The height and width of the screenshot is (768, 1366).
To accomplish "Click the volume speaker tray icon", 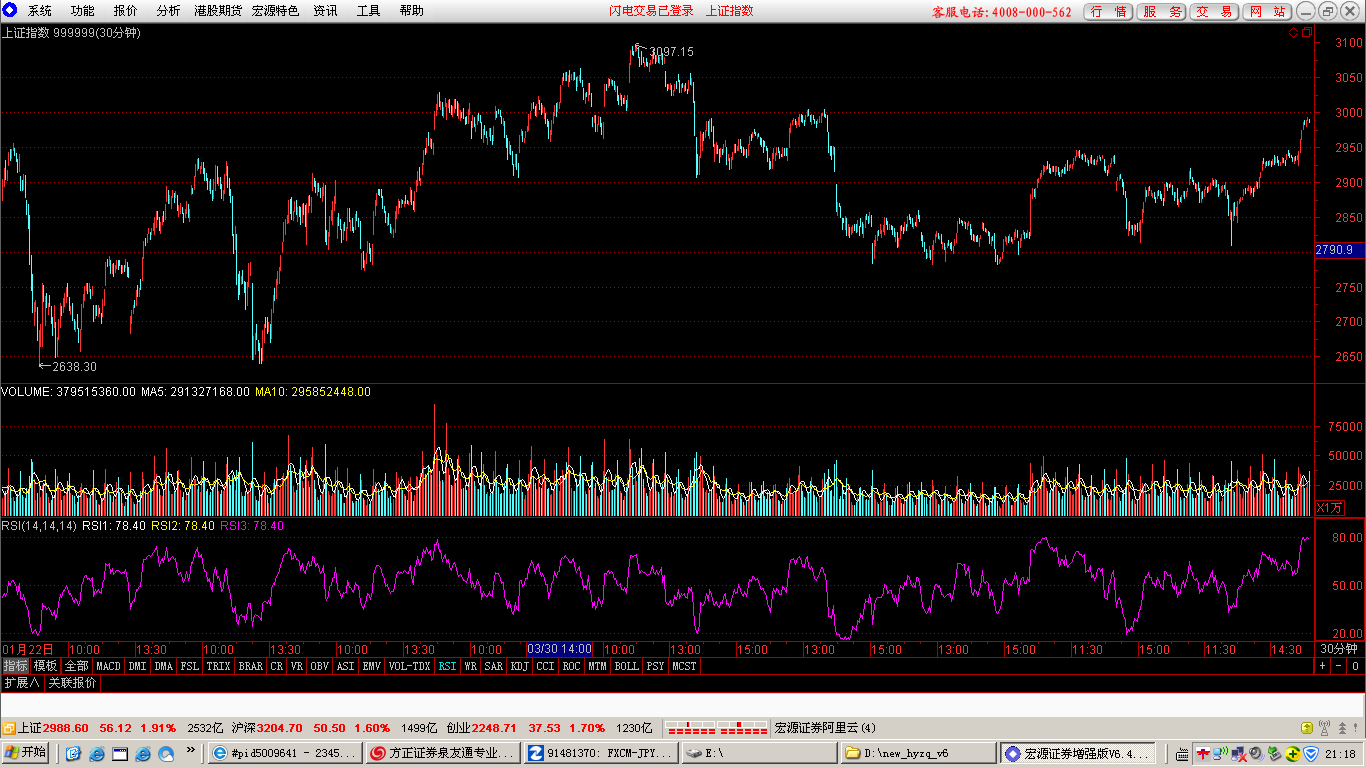I will point(1259,753).
